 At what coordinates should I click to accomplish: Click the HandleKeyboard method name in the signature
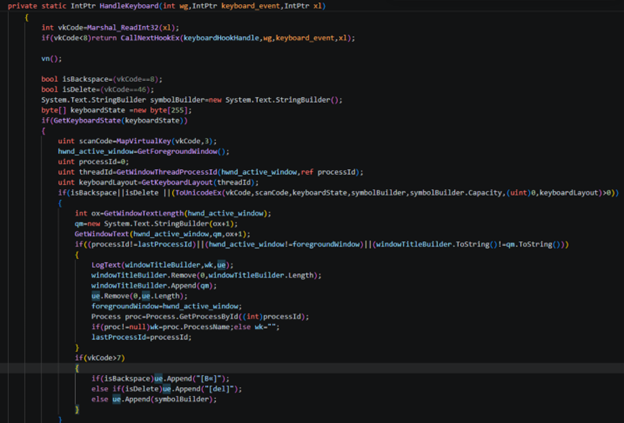(129, 6)
